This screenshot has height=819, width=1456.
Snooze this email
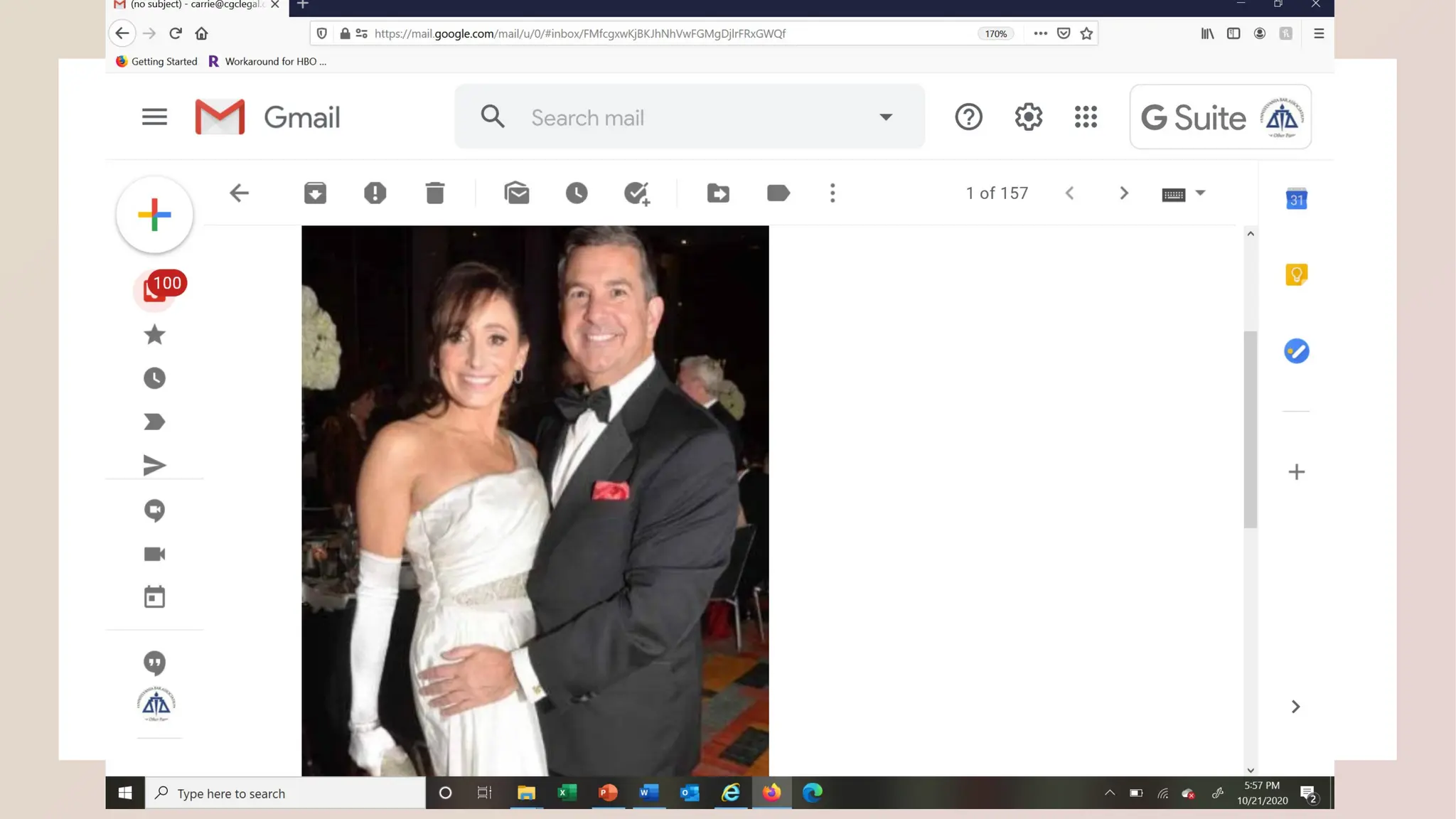tap(577, 193)
